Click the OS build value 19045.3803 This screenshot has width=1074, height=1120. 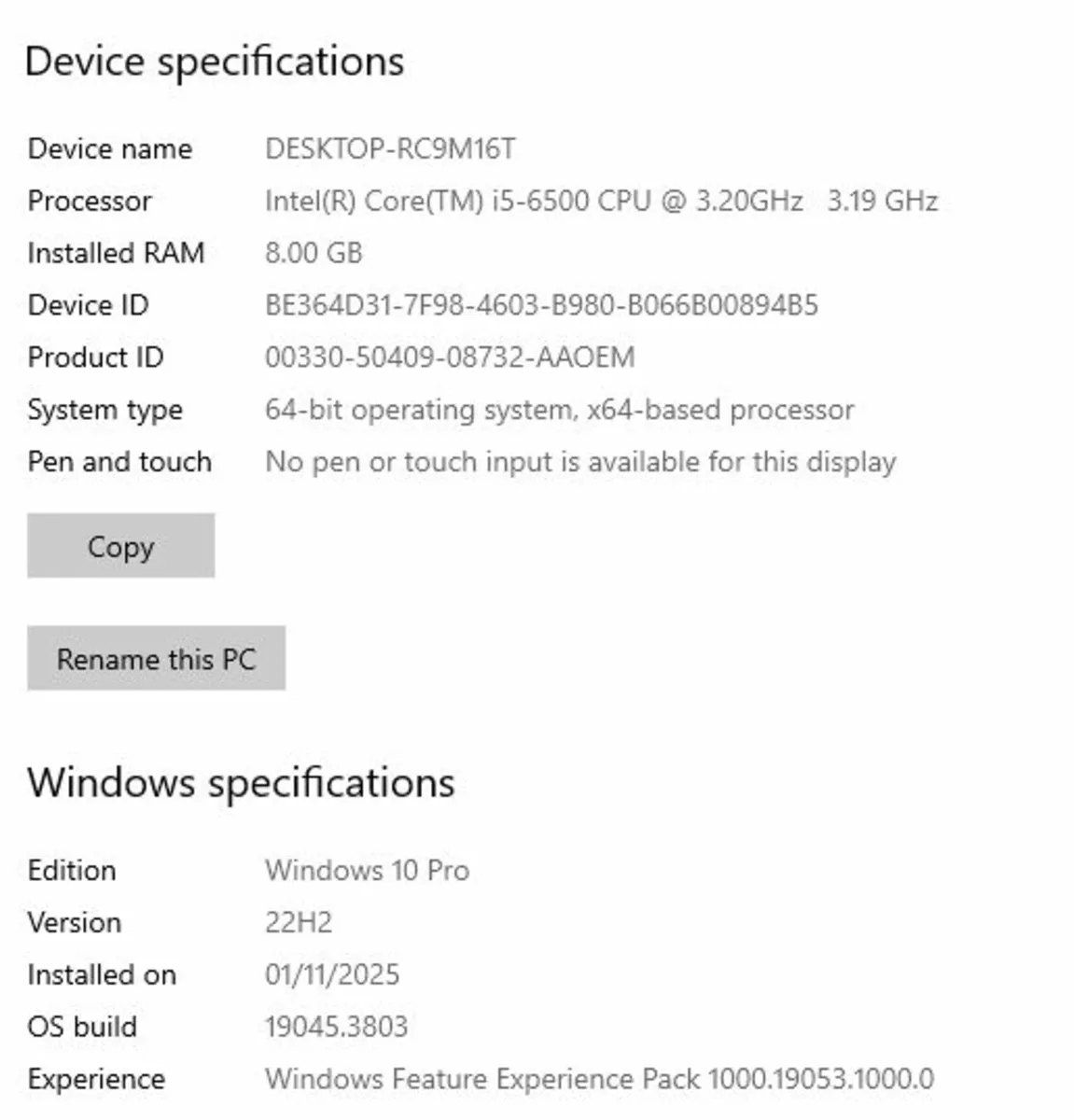pos(336,1026)
